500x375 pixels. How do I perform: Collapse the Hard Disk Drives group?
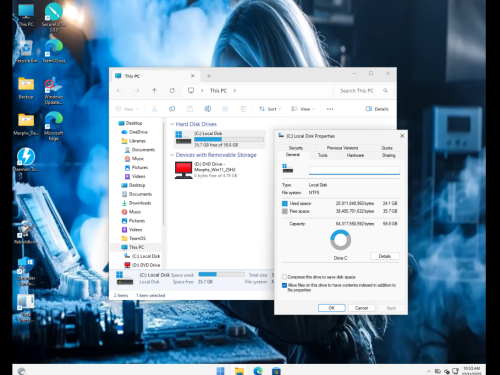[172, 124]
